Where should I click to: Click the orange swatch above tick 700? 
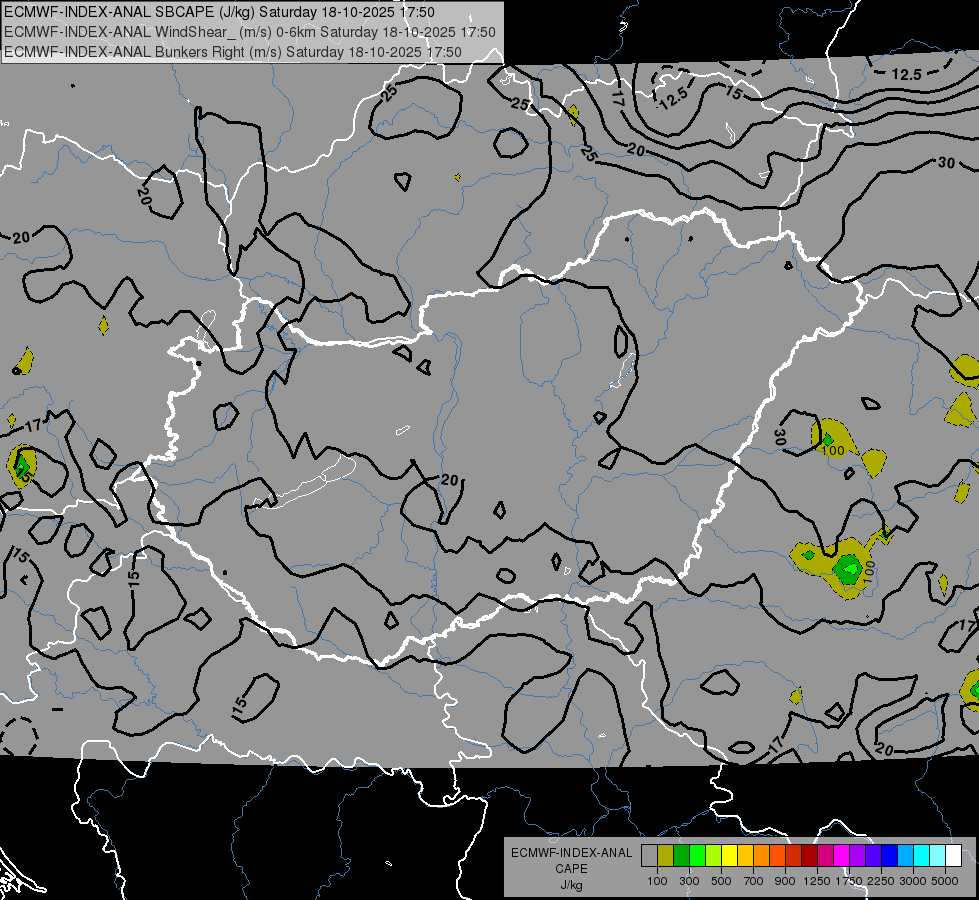pyautogui.click(x=762, y=856)
